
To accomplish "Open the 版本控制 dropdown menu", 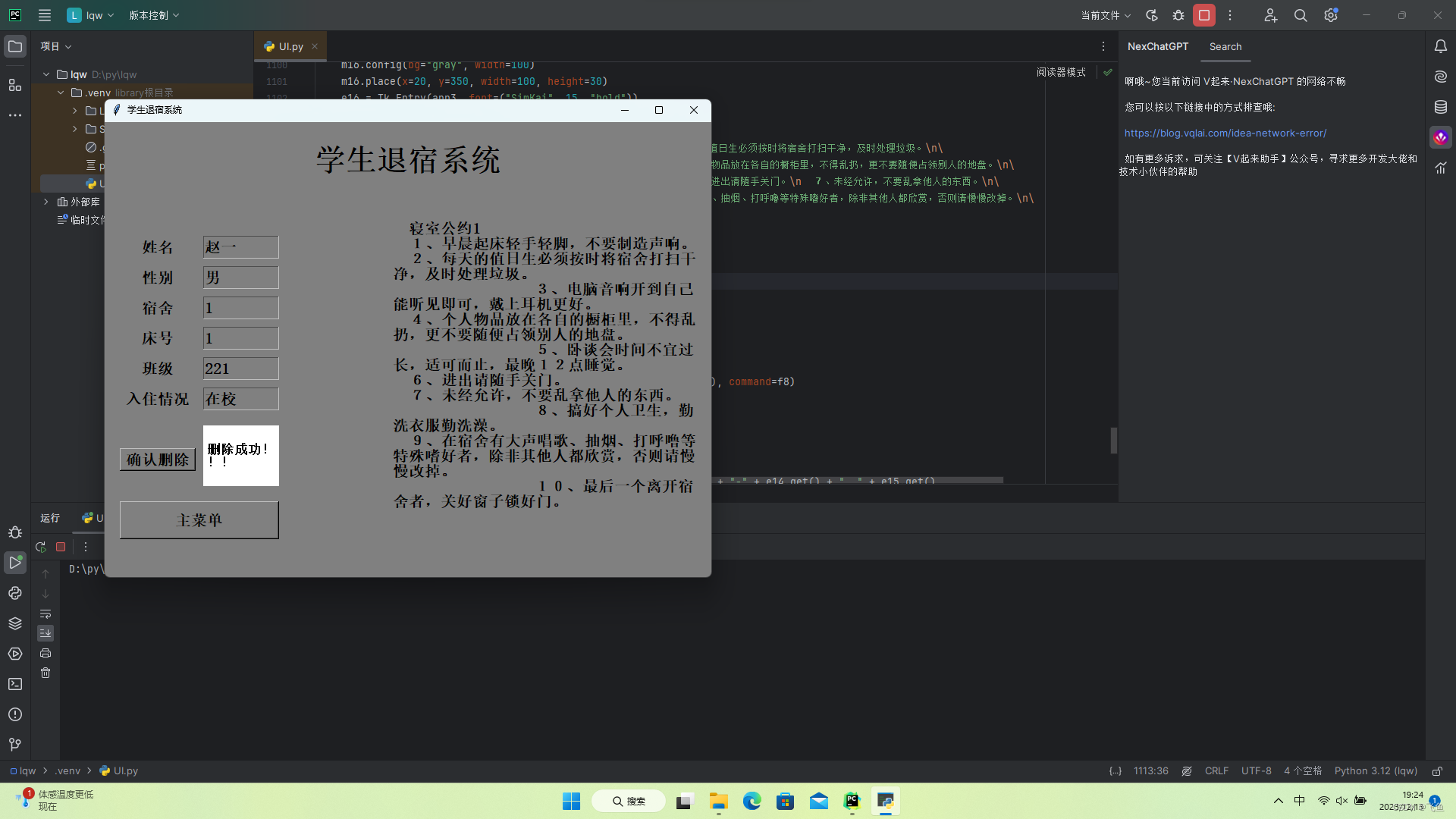I will 154,15.
